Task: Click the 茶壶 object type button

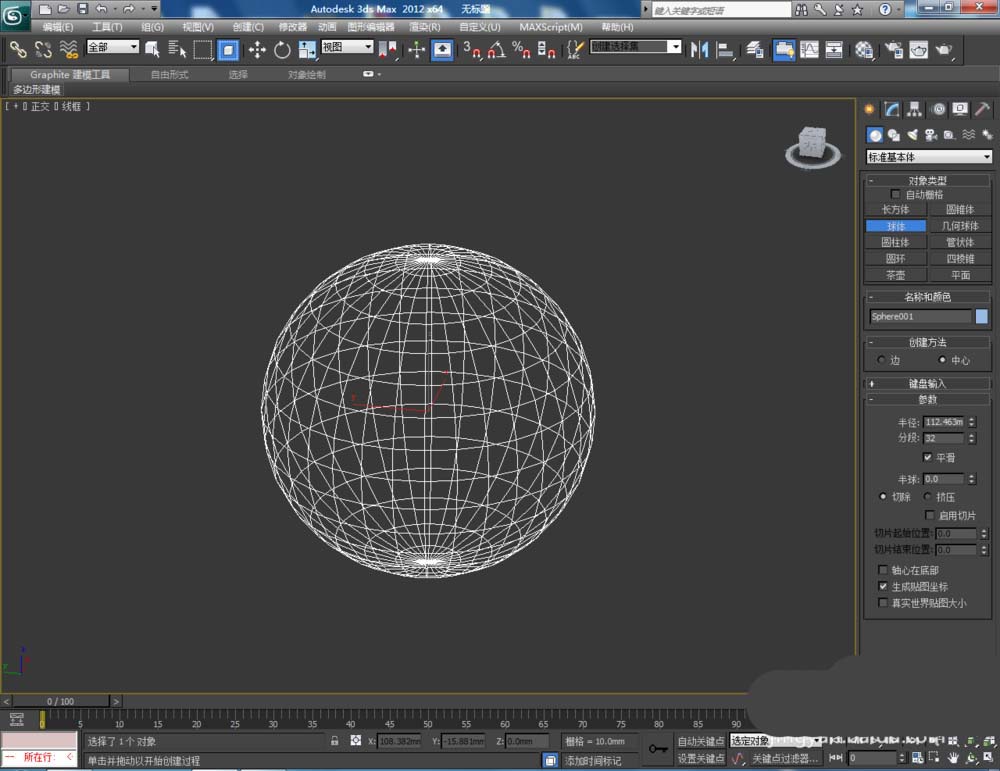Action: 896,275
